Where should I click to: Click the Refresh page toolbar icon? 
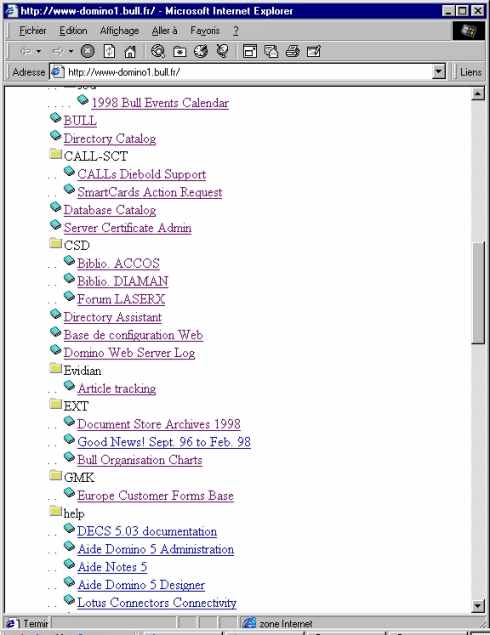109,51
